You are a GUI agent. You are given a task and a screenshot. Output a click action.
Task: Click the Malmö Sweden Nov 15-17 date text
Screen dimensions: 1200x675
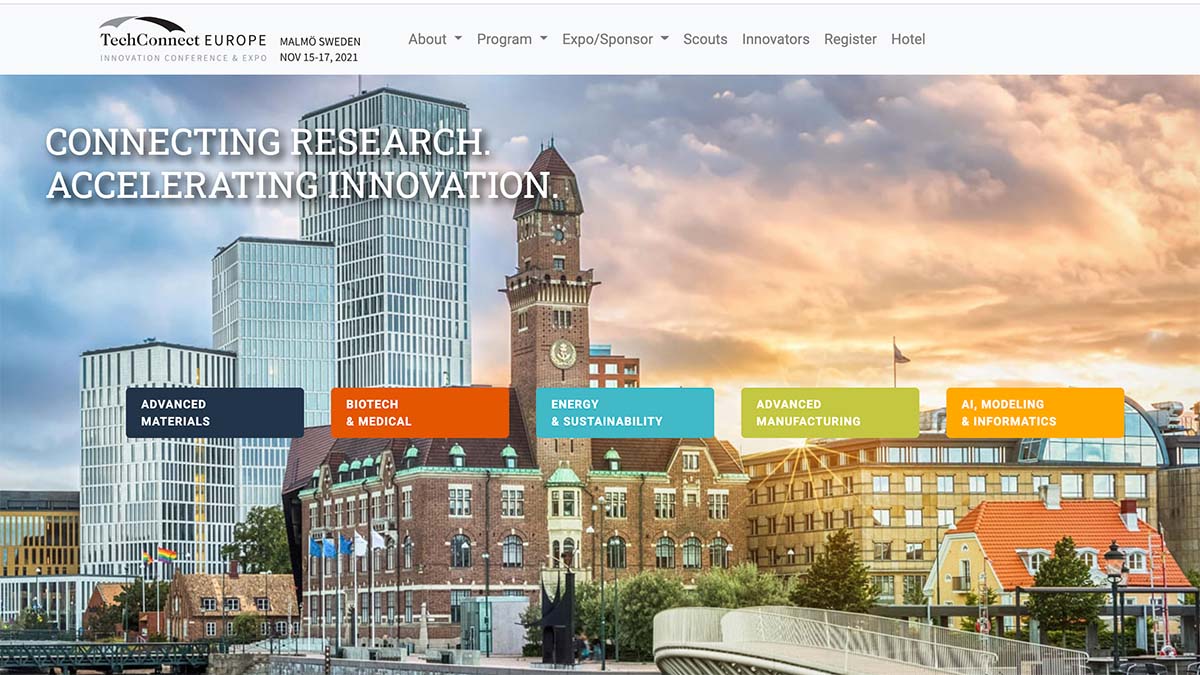coord(320,49)
